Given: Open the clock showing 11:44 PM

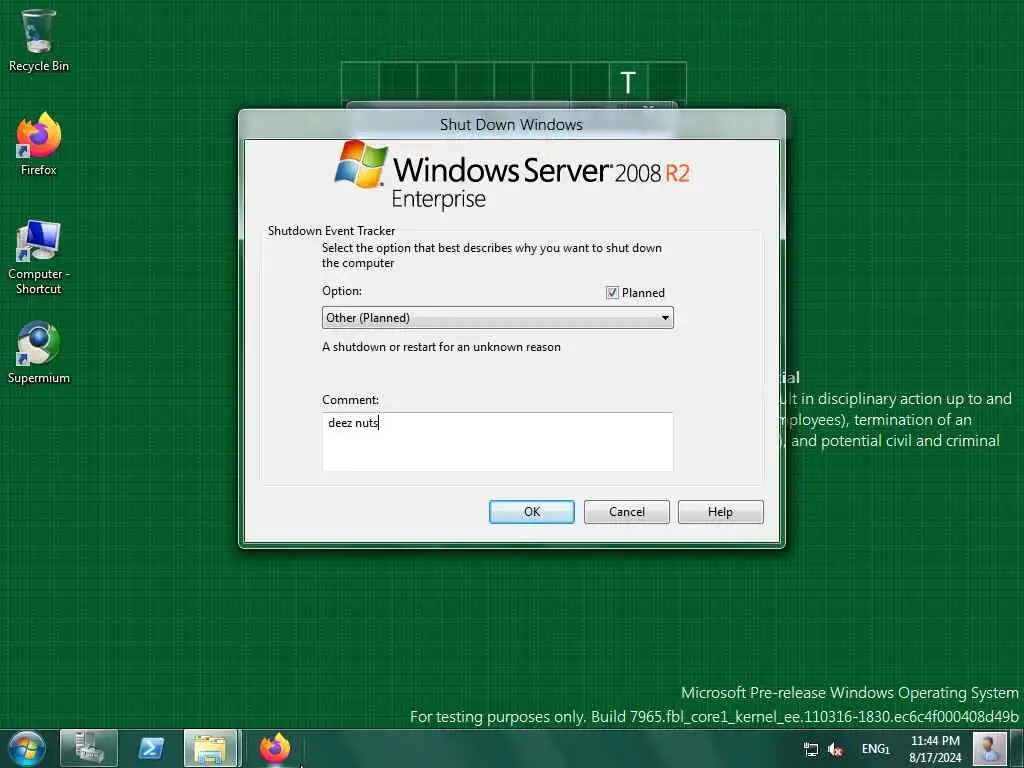Looking at the screenshot, I should pos(935,749).
